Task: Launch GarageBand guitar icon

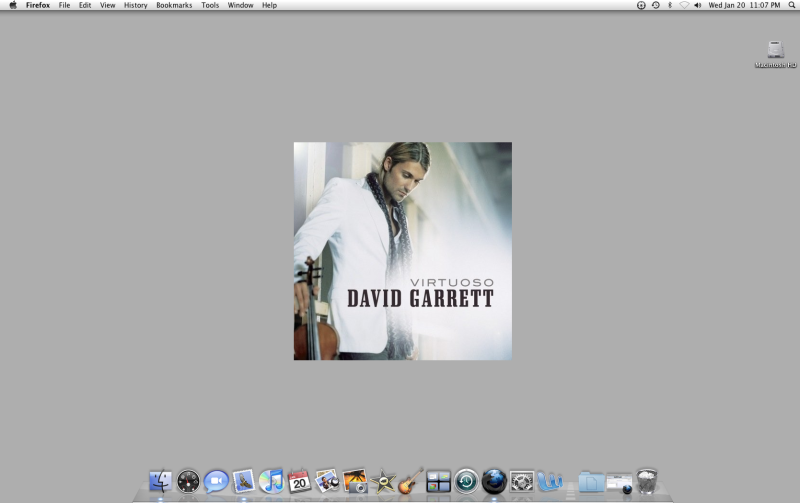Action: 410,481
